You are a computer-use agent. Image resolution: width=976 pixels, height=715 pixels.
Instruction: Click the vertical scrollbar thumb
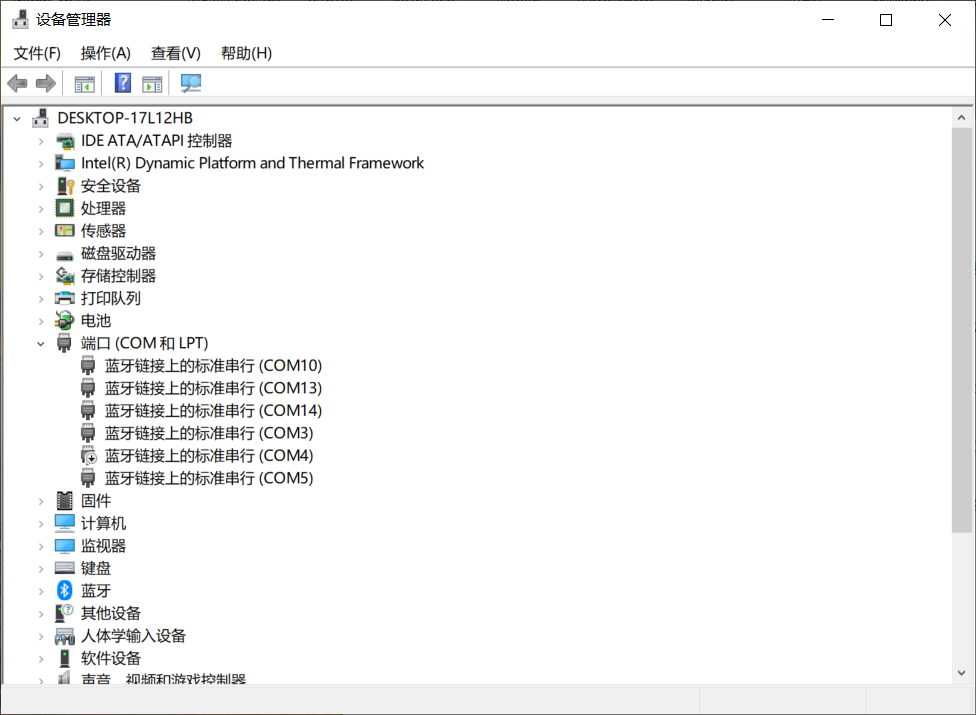pos(961,330)
